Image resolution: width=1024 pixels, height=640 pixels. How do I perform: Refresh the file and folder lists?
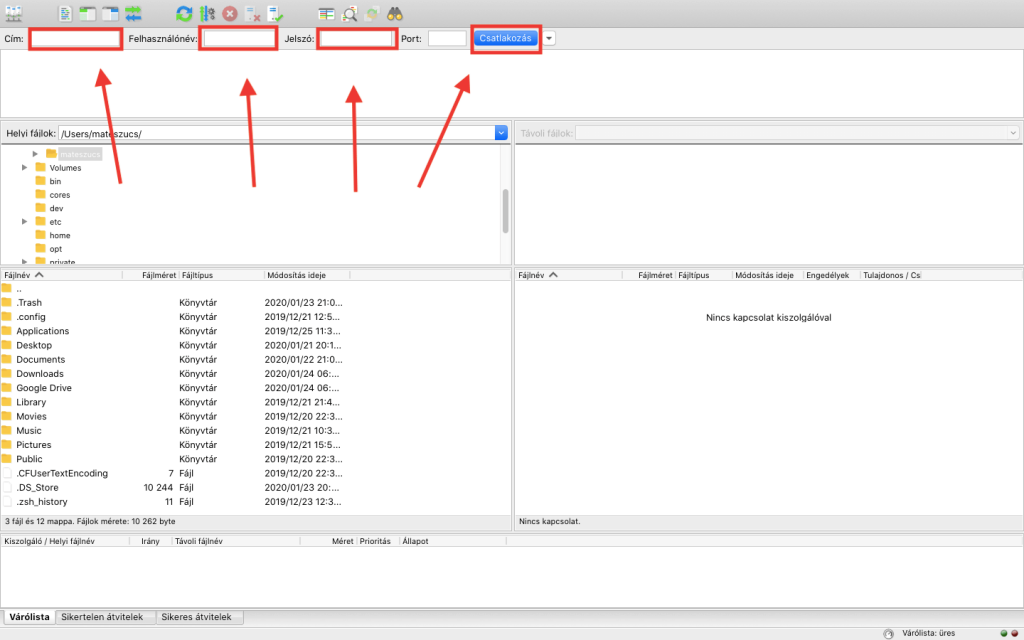click(x=184, y=13)
